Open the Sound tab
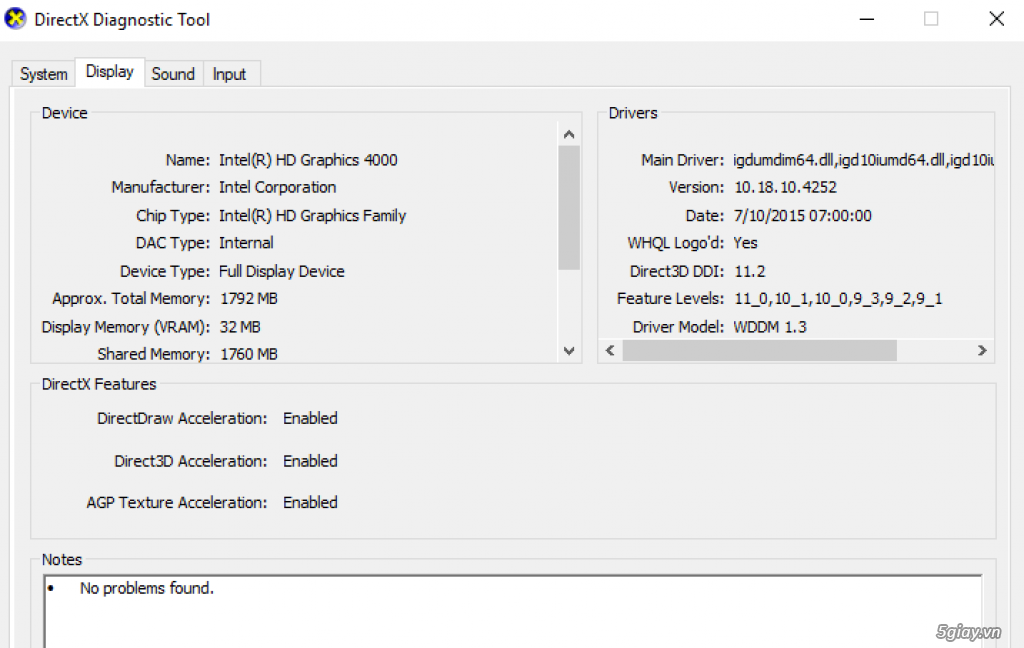Image resolution: width=1024 pixels, height=648 pixels. click(x=173, y=74)
